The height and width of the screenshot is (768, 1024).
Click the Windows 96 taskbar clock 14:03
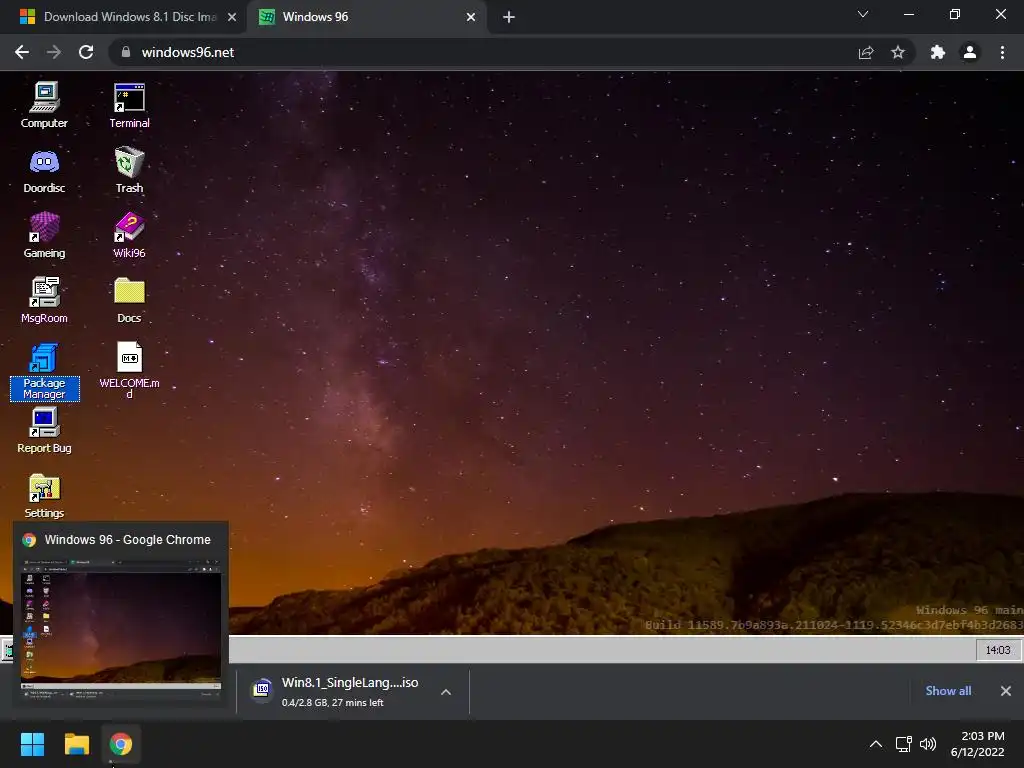pyautogui.click(x=997, y=650)
